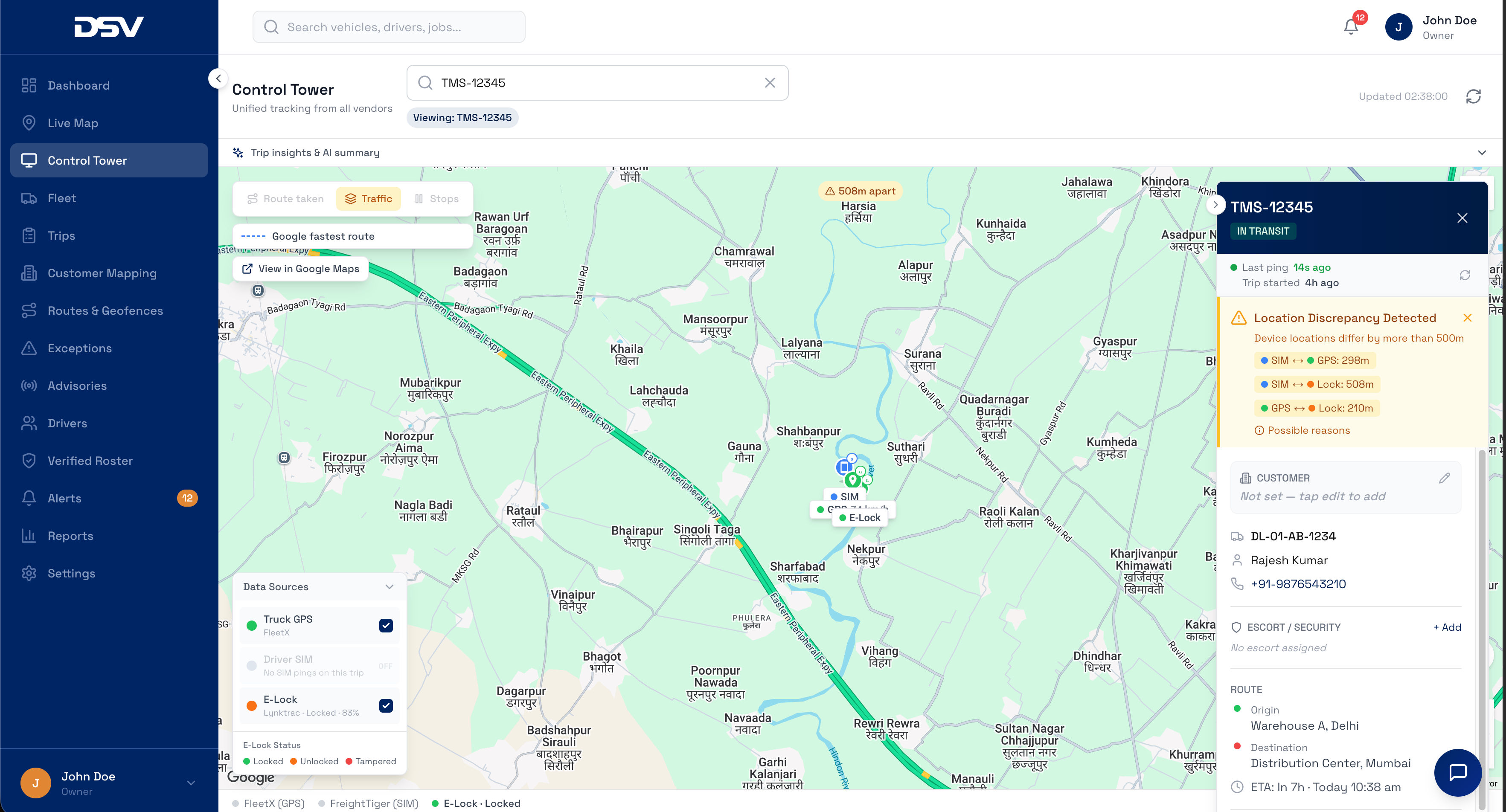Clear the TMS-12345 search field

click(x=770, y=83)
